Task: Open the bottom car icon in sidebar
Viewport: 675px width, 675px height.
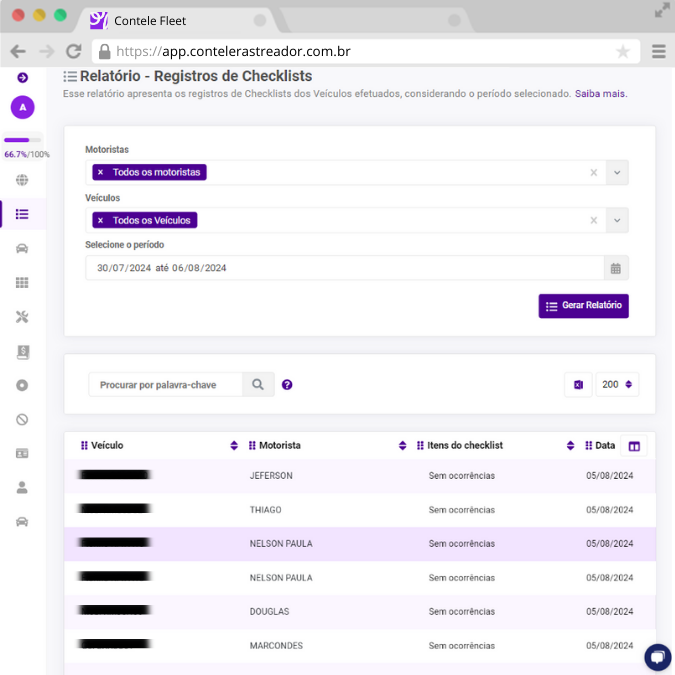Action: (x=22, y=522)
